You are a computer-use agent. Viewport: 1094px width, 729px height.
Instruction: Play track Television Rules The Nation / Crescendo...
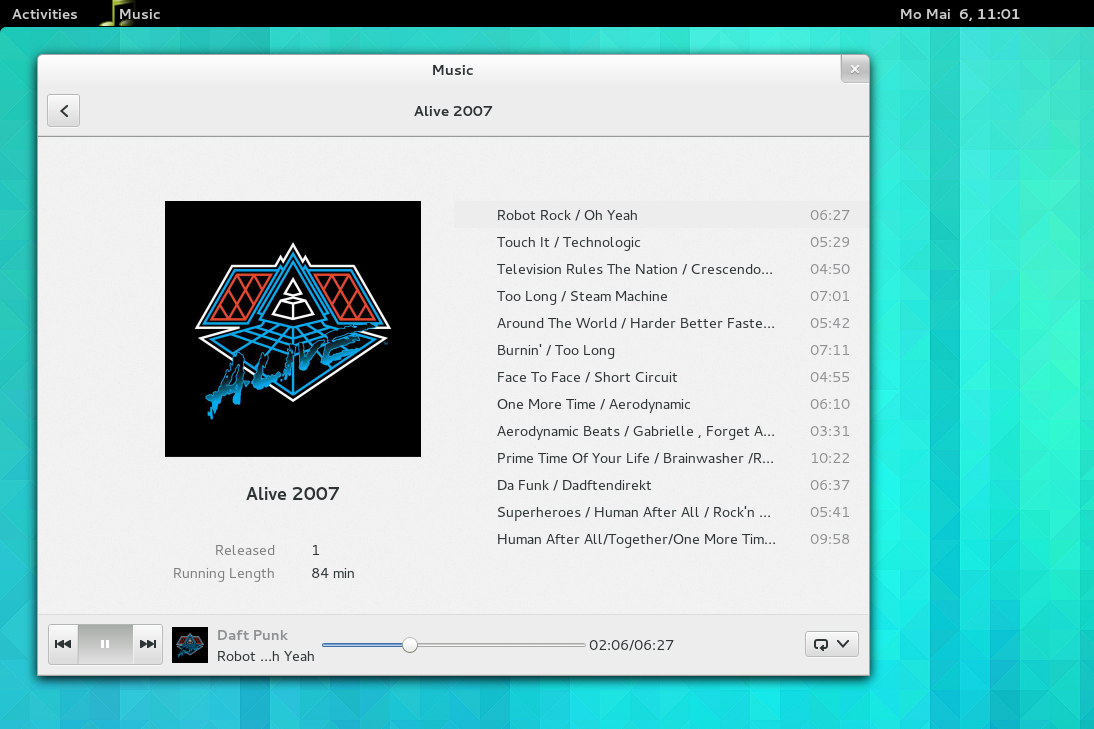661,269
